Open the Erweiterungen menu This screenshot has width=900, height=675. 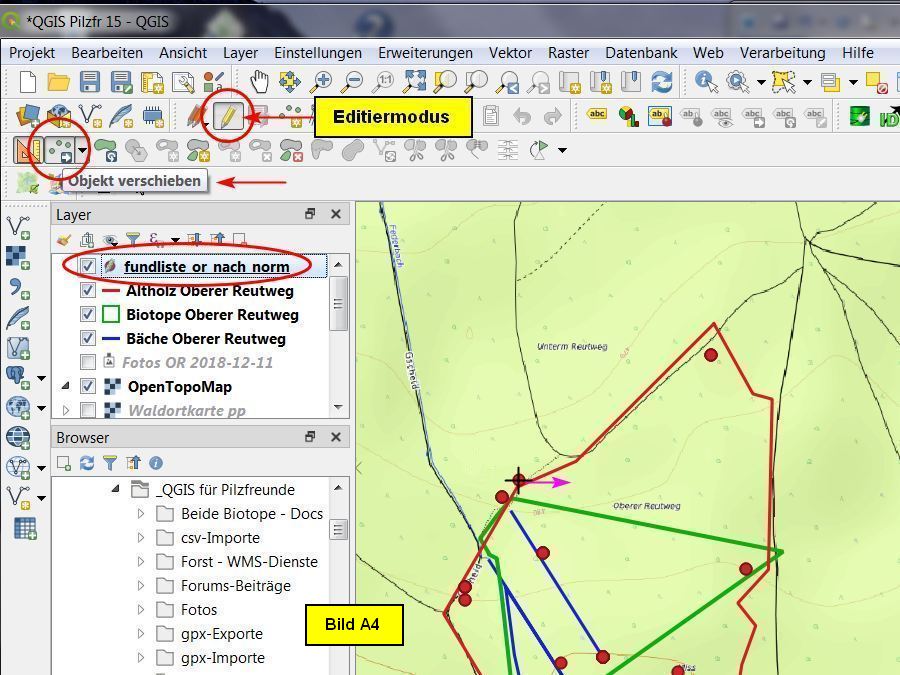tap(425, 52)
